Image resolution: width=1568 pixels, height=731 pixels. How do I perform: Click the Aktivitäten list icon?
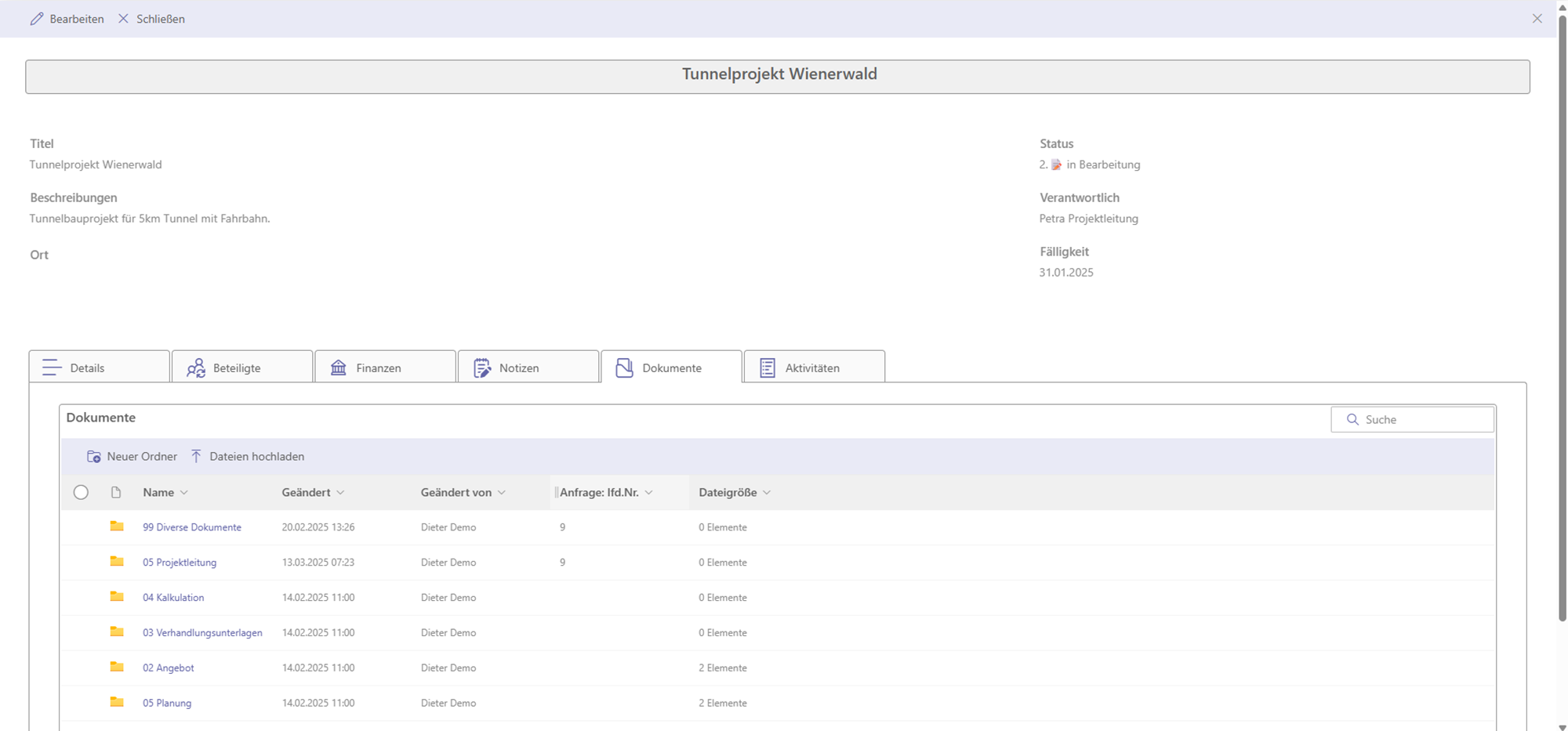pyautogui.click(x=768, y=368)
